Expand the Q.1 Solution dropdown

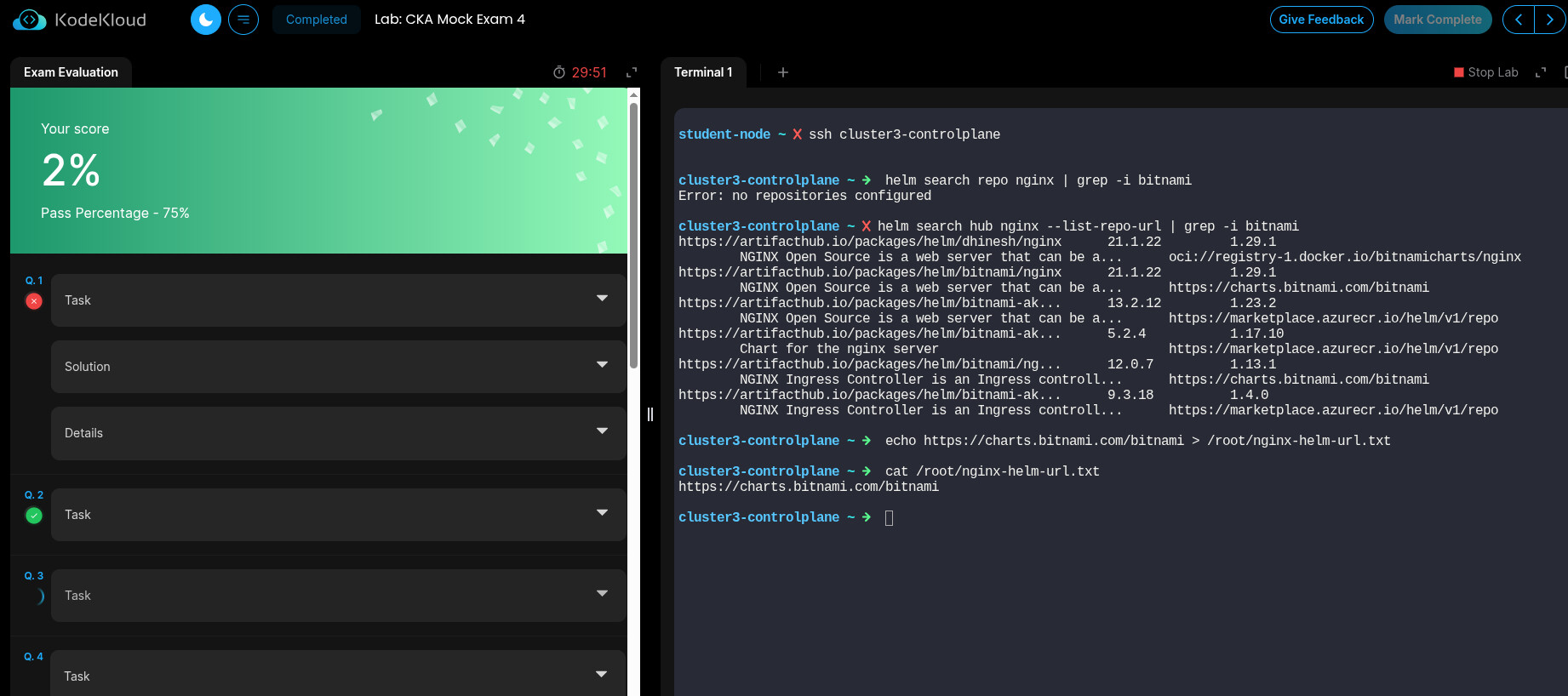click(339, 367)
